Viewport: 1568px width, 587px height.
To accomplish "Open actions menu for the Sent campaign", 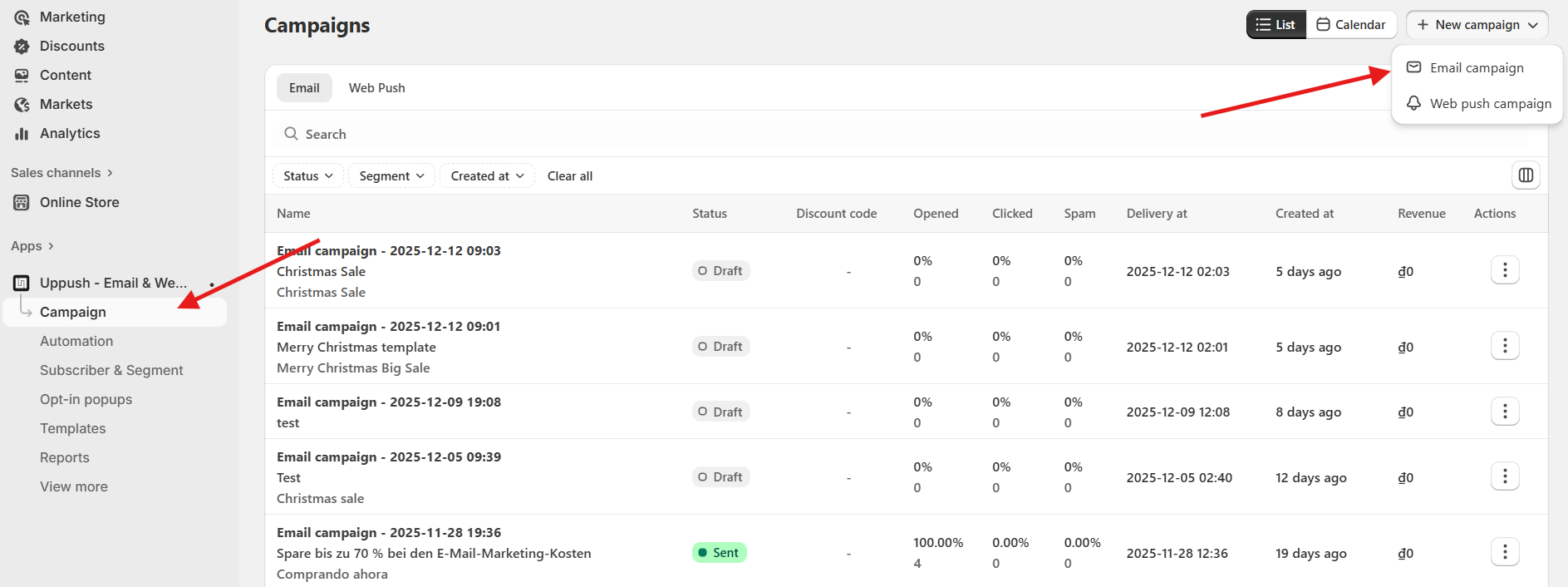I will [x=1504, y=552].
